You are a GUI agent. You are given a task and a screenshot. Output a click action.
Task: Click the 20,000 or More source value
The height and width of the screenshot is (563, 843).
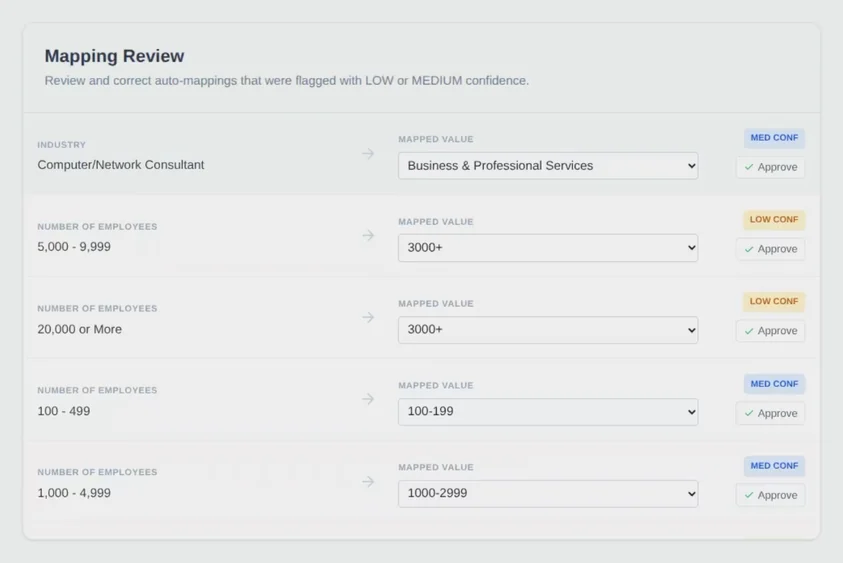click(80, 329)
